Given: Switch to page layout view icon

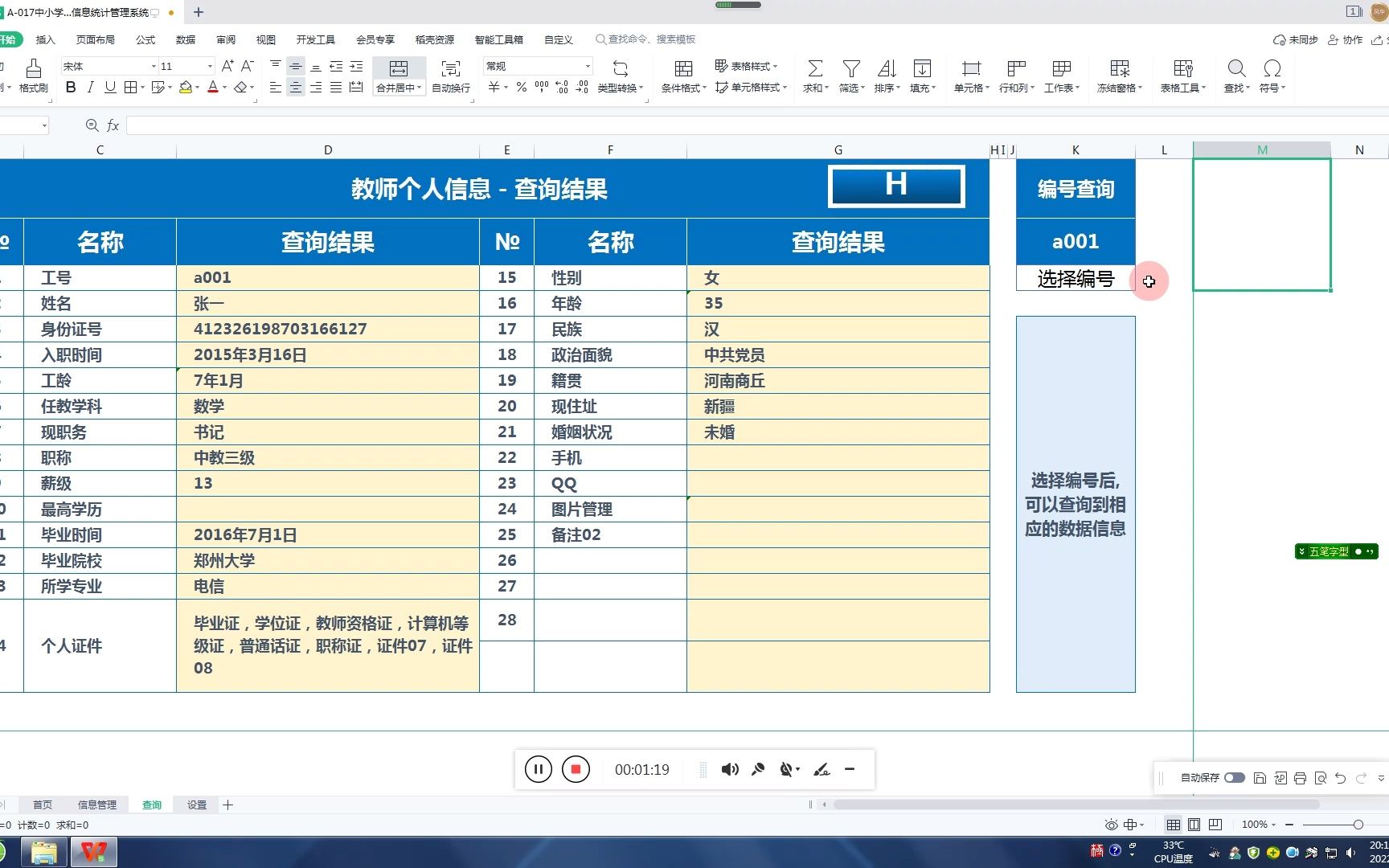Looking at the screenshot, I should [1194, 825].
